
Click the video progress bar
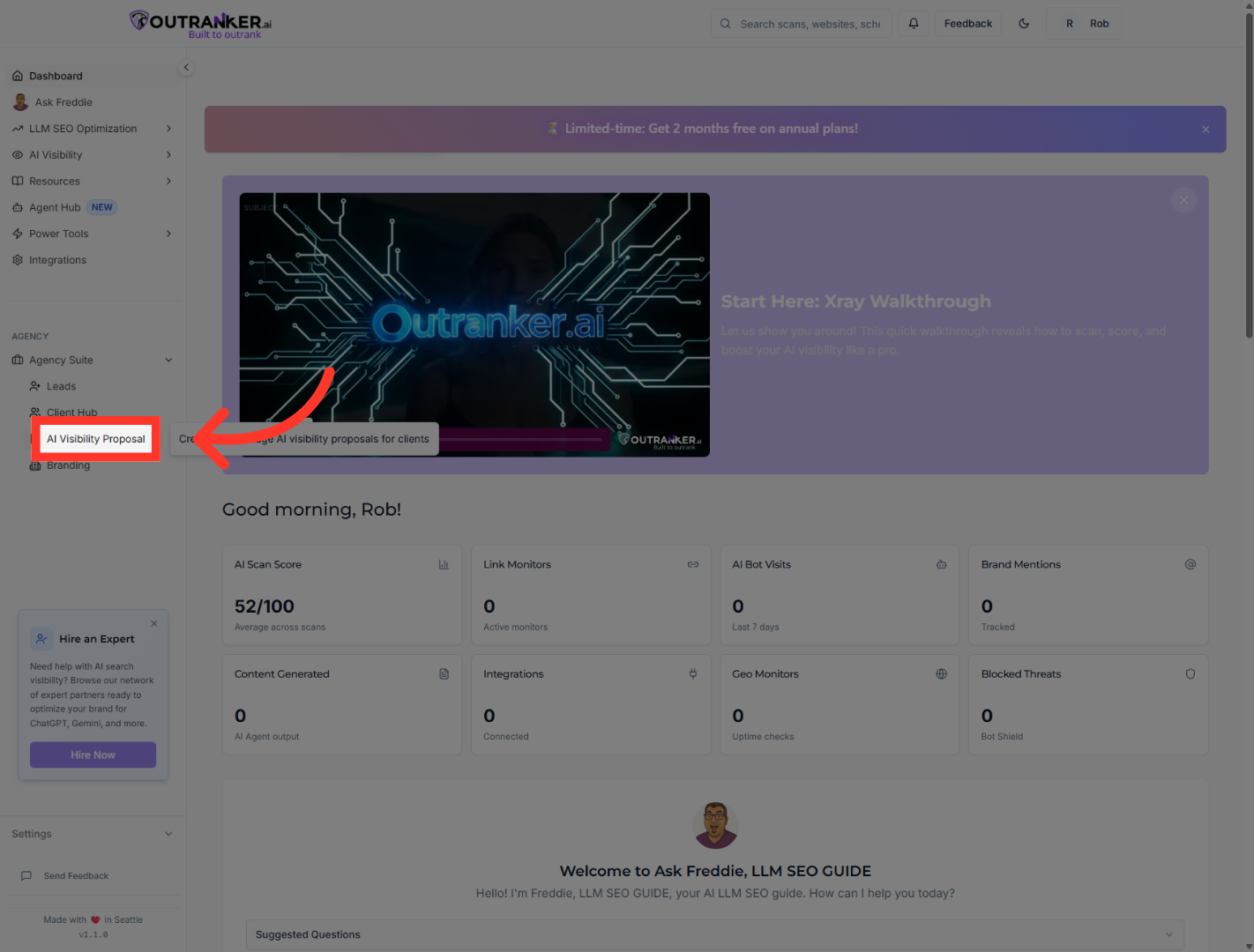point(520,439)
